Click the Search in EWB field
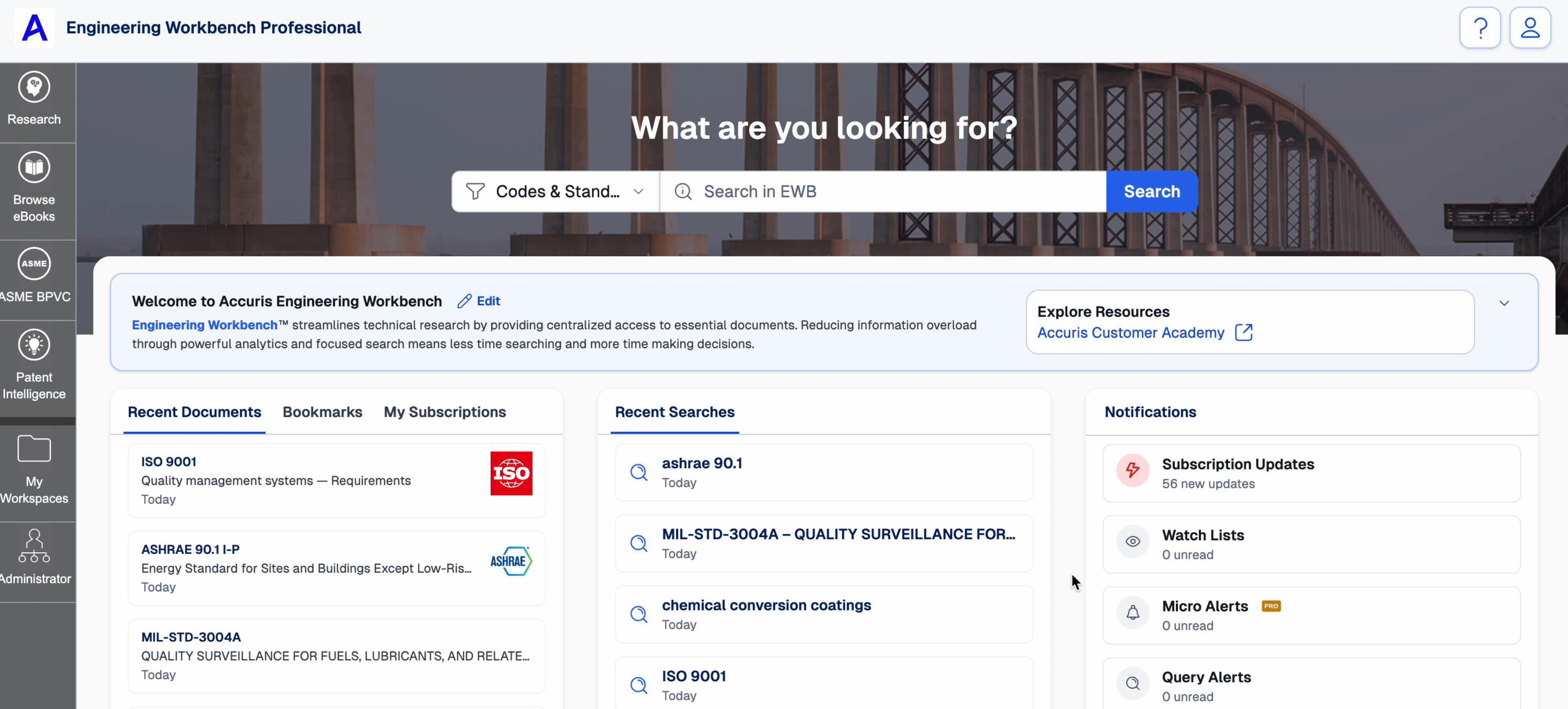 pos(883,192)
